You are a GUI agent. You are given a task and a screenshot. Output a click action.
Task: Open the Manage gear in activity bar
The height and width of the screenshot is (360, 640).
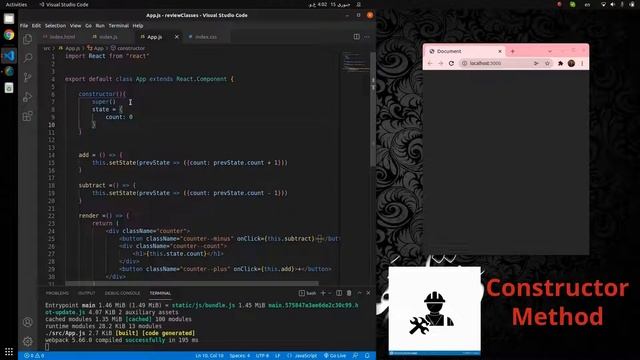coord(27,341)
